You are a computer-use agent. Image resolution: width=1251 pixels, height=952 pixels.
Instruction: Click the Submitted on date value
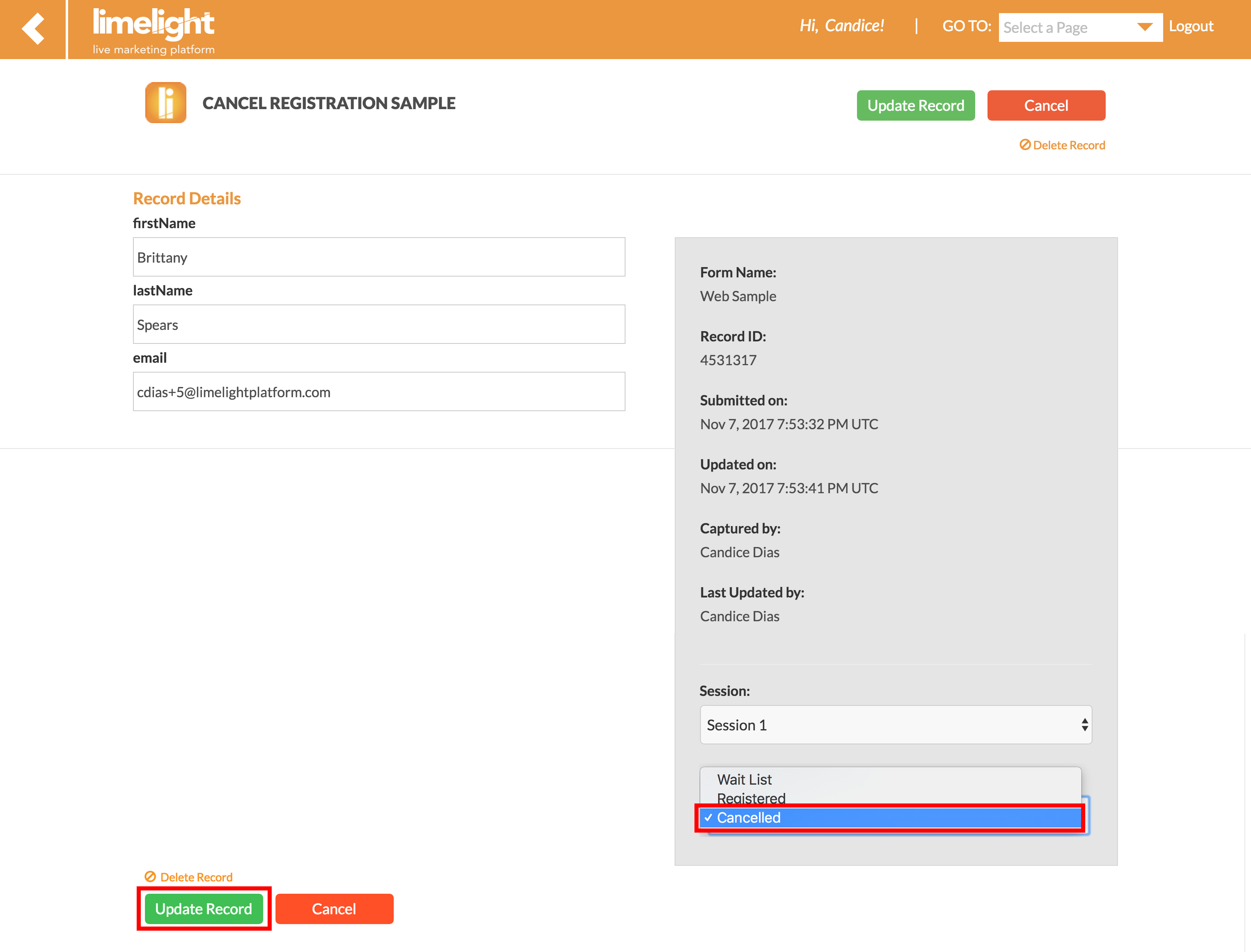click(x=789, y=424)
